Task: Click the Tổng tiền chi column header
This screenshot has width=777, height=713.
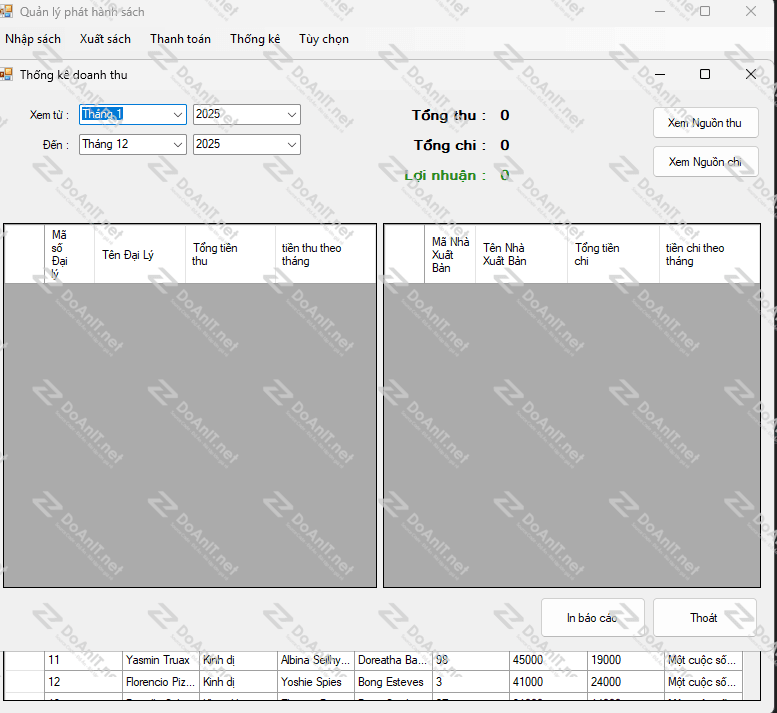Action: coord(613,254)
